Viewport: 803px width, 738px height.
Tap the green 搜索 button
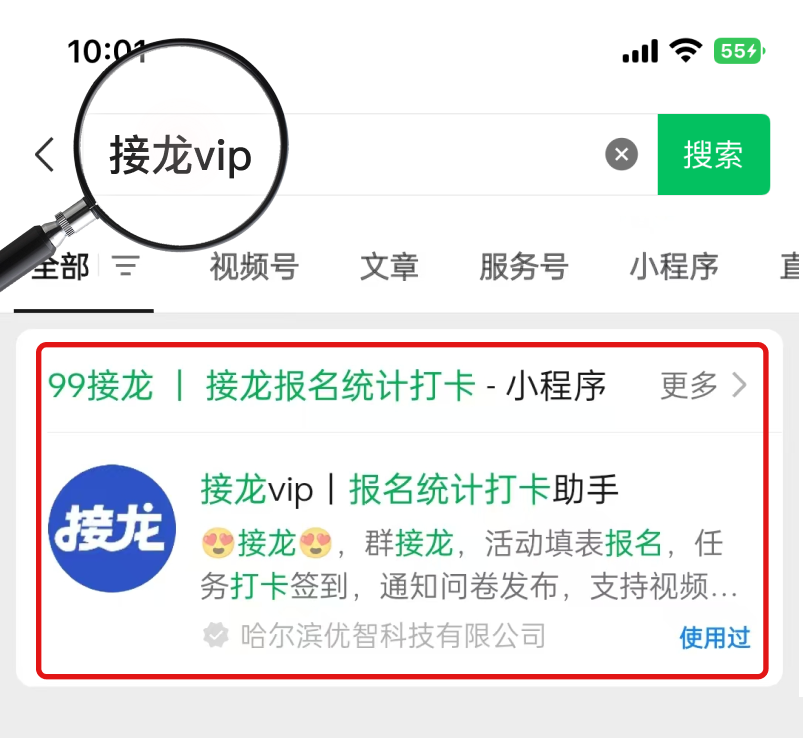[713, 154]
